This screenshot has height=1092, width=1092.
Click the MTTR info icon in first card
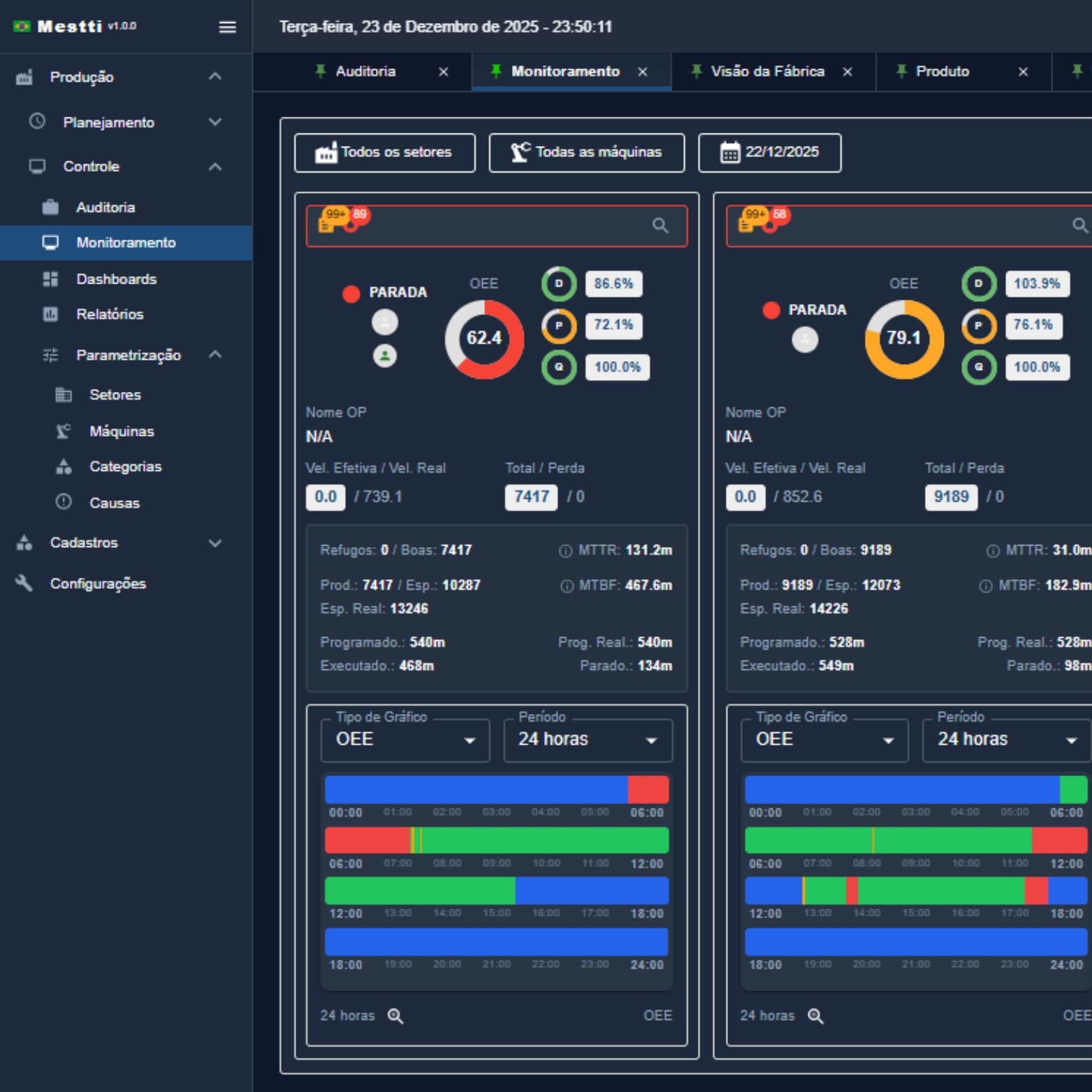(x=565, y=551)
